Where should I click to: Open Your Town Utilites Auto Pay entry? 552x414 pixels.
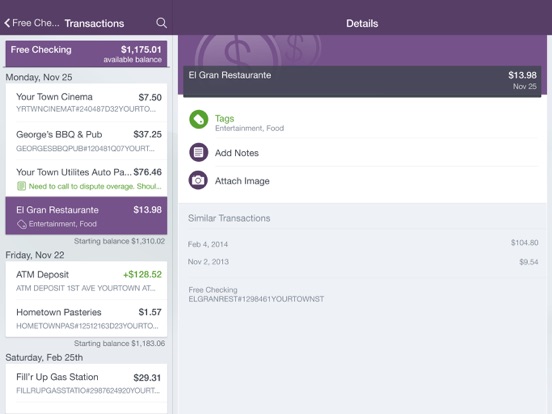86,178
